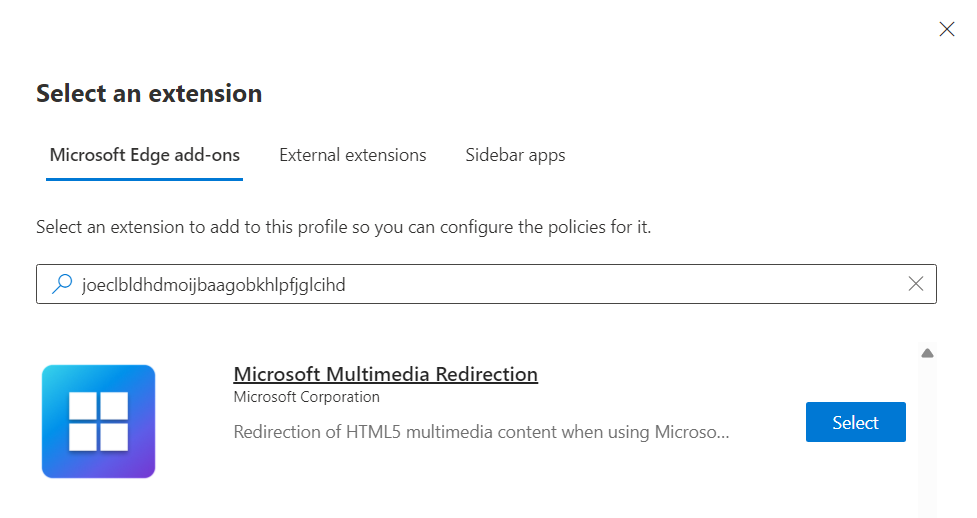
Task: Click the blue underline beneath the active tab
Action: 145,179
